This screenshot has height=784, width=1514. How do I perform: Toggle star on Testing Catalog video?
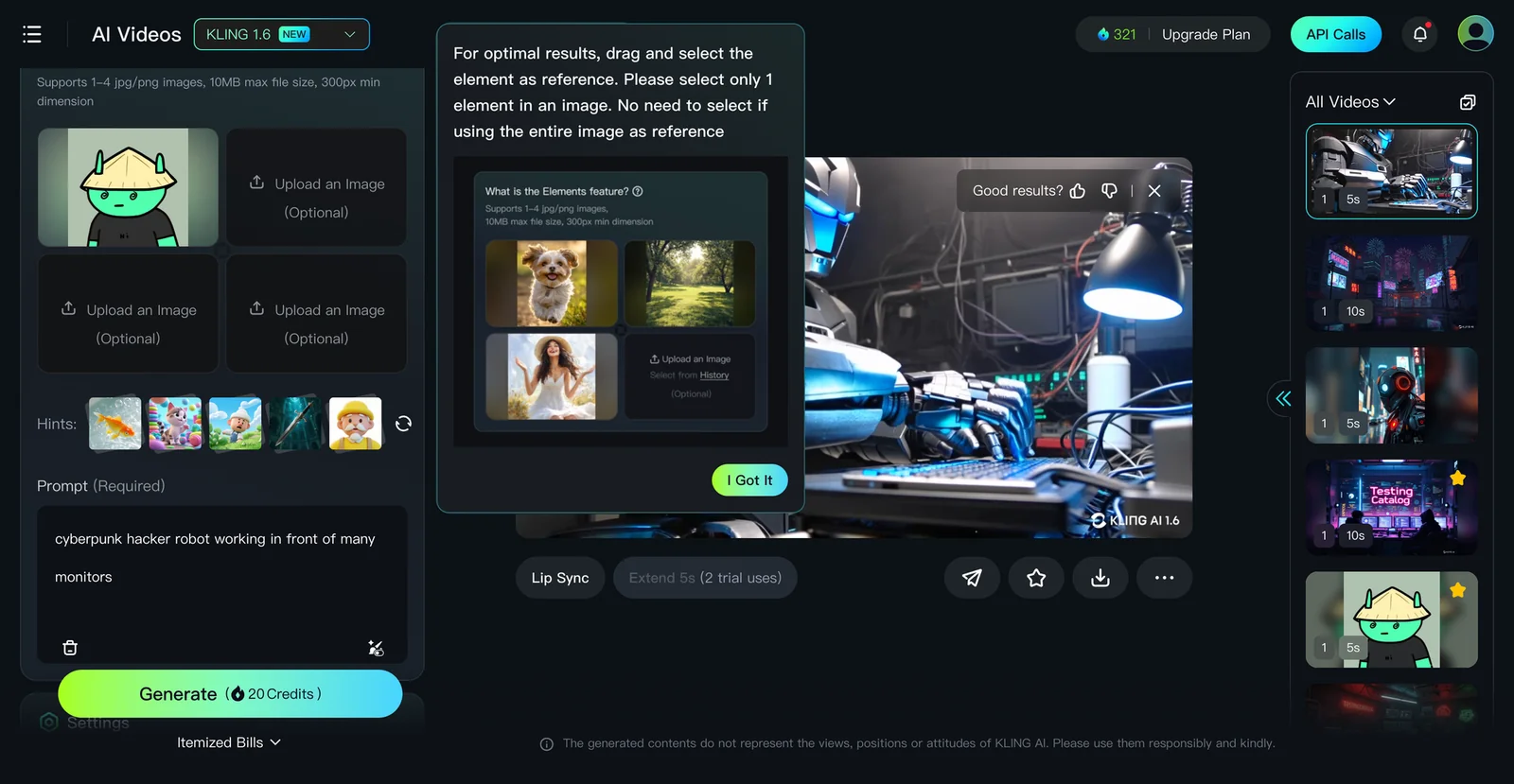1457,479
